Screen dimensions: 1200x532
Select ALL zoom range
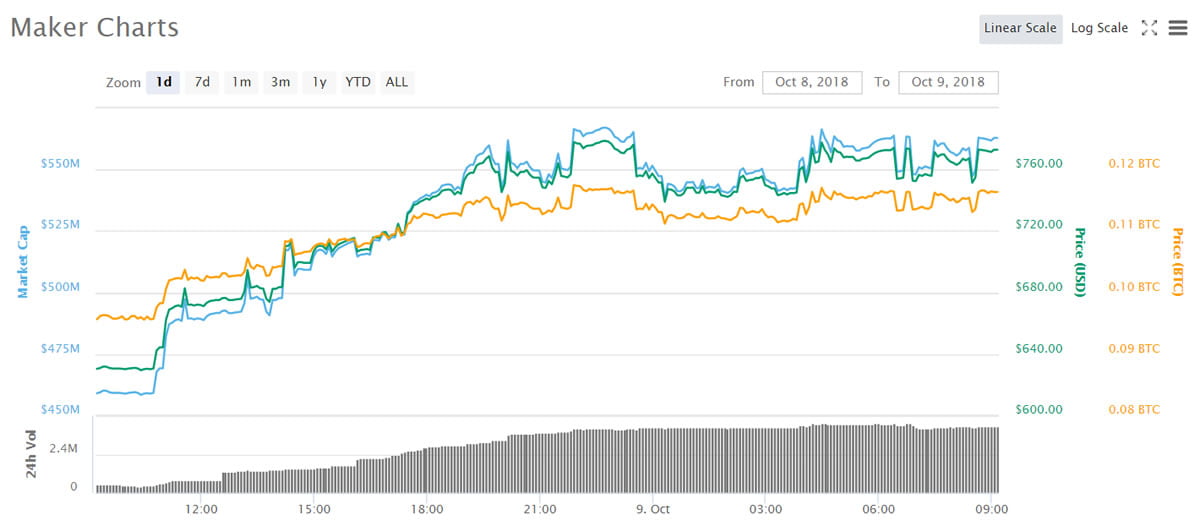point(397,82)
